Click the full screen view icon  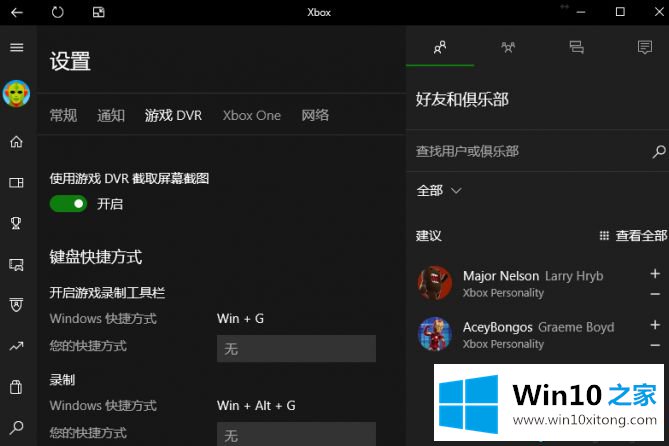pyautogui.click(x=99, y=12)
